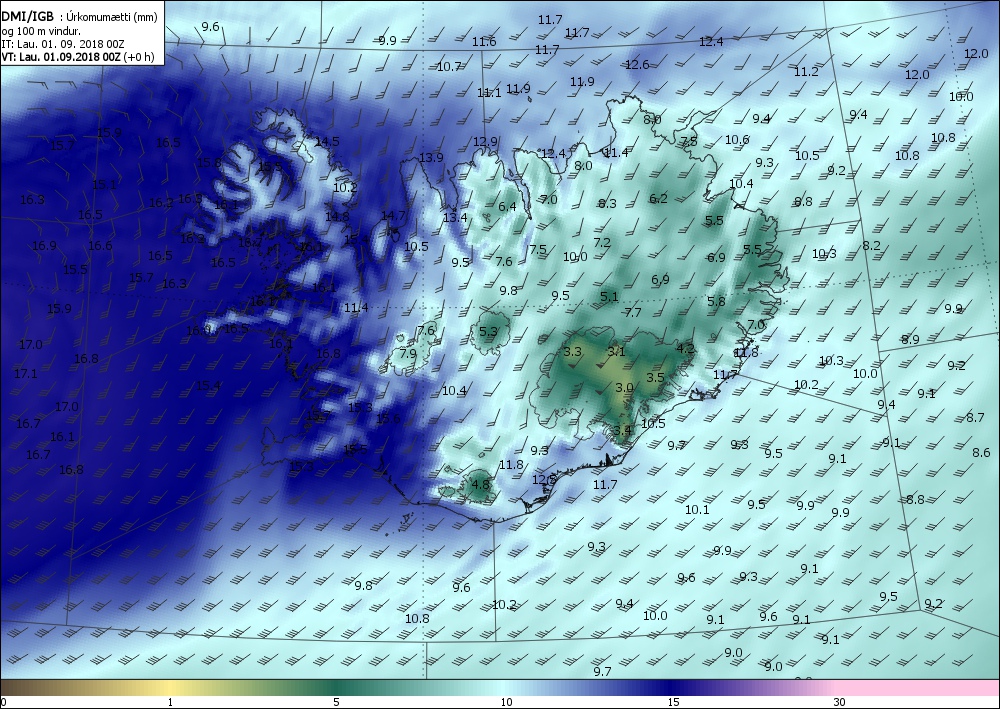Viewport: 1000px width, 709px height.
Task: Click the 7.9 value on the map
Action: coord(408,353)
